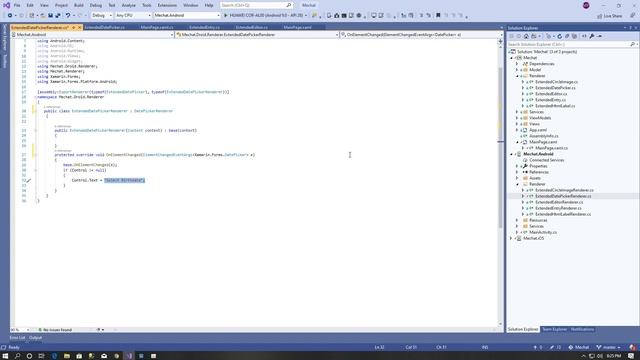
Task: Click the Live Share button
Action: (x=609, y=16)
